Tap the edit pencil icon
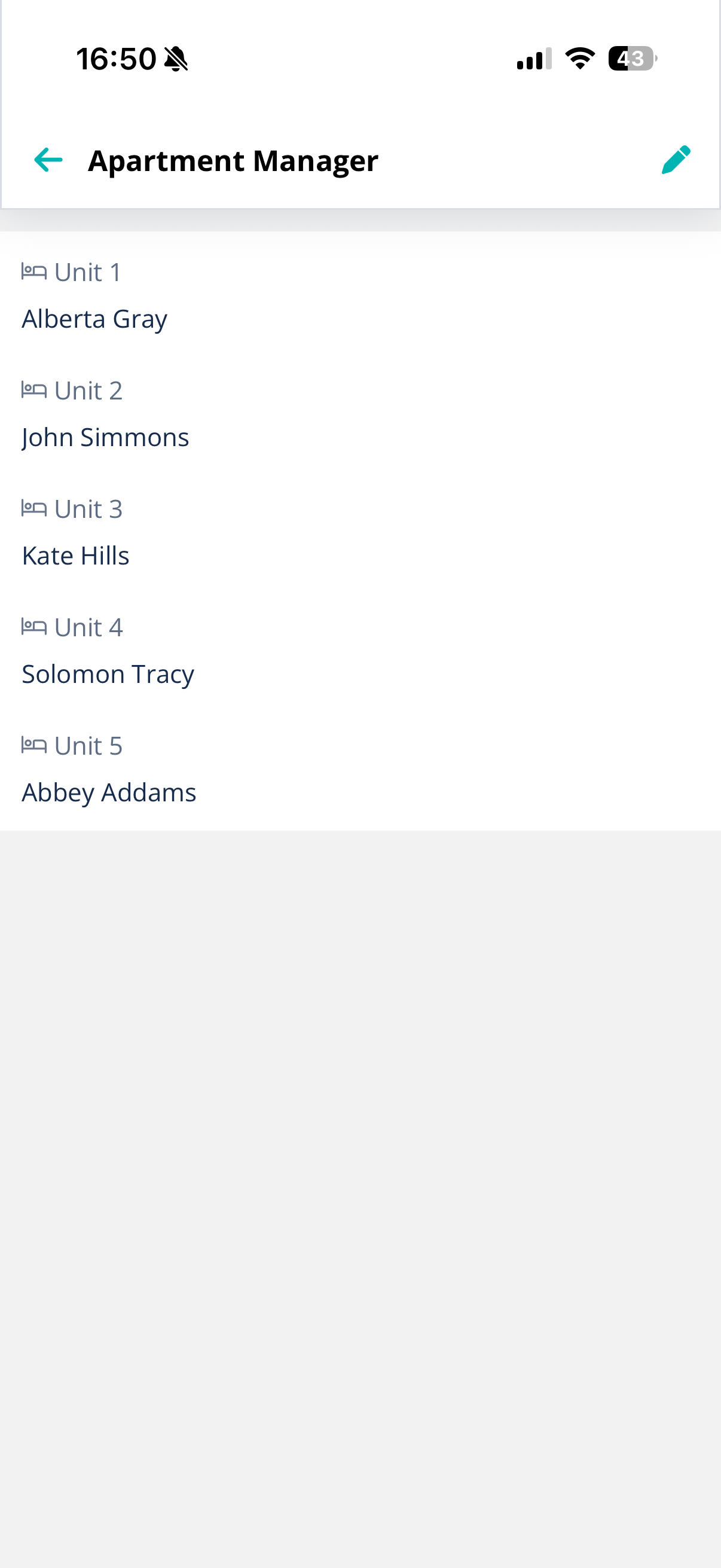Viewport: 721px width, 1568px height. (676, 160)
